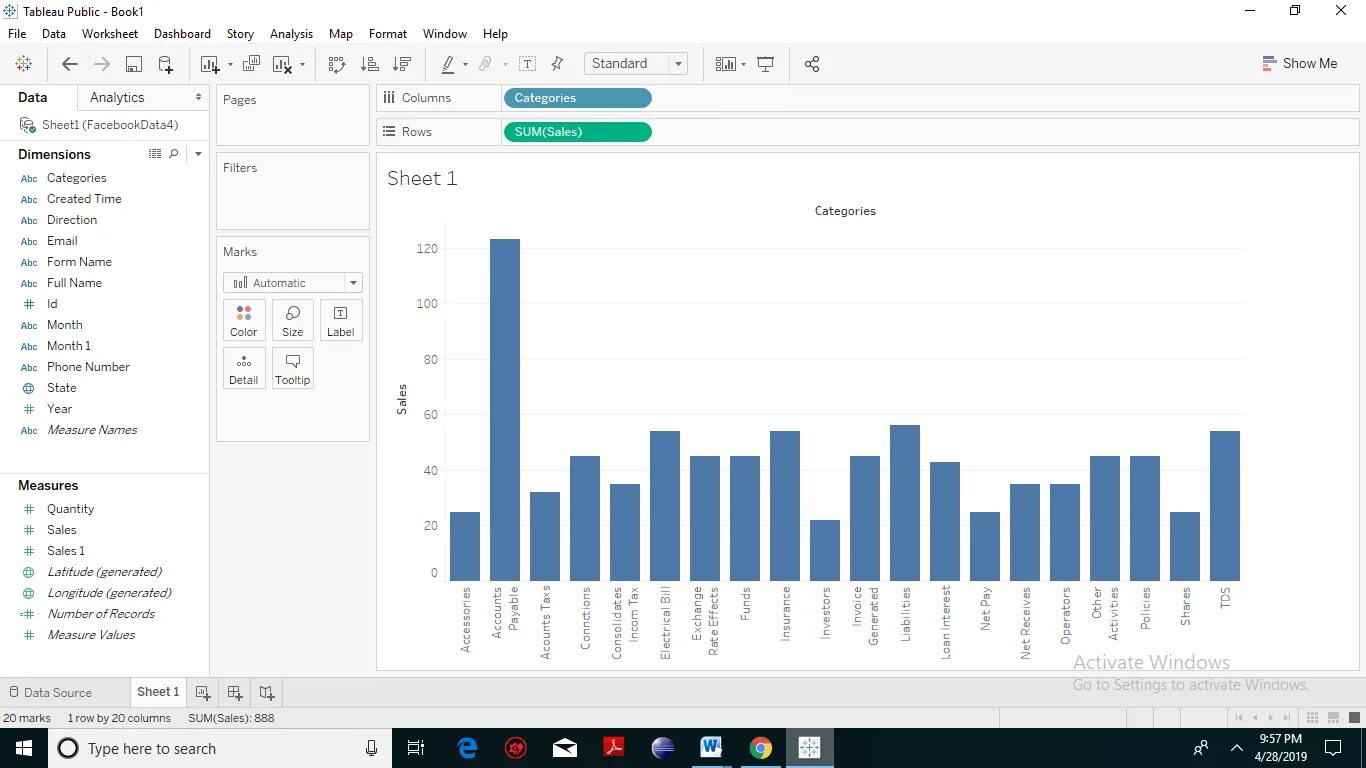The height and width of the screenshot is (768, 1366).
Task: Open the Automatic mark type dropdown
Action: tap(293, 283)
